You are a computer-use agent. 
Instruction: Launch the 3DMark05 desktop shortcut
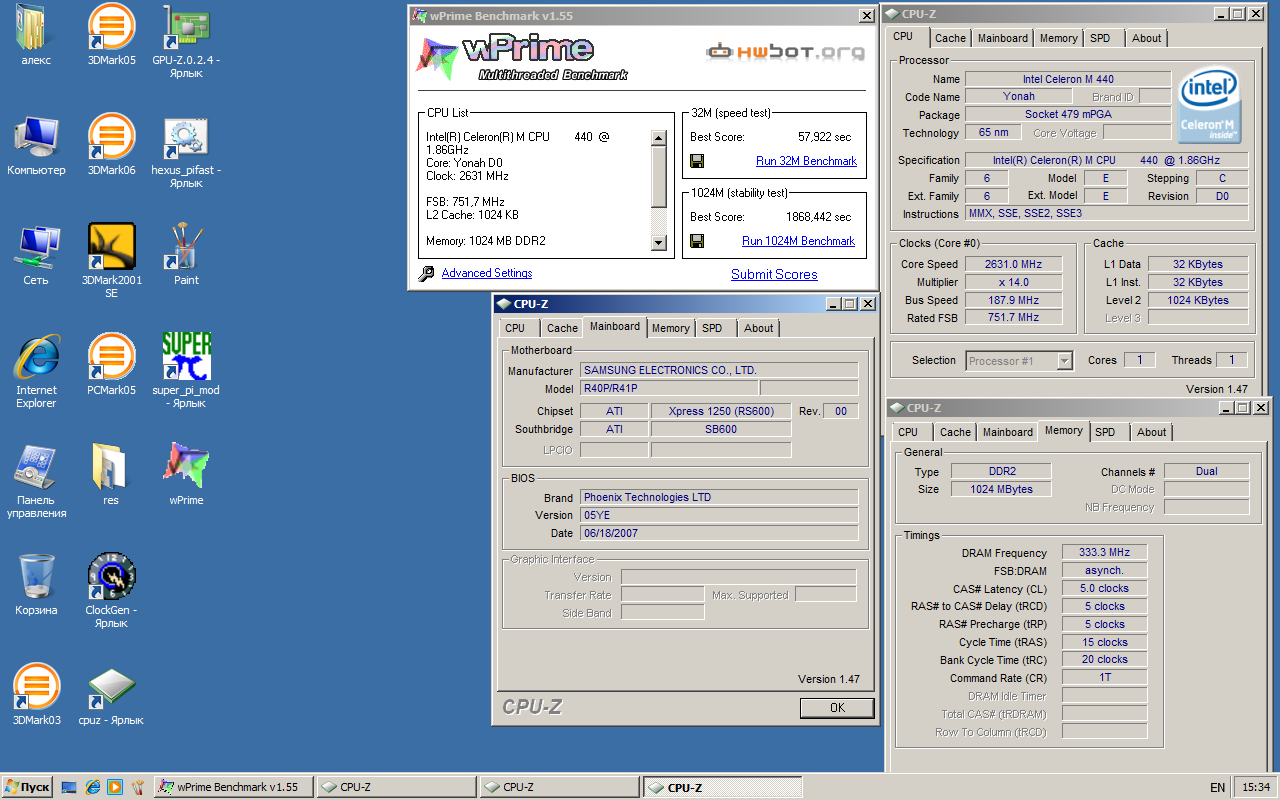(x=111, y=28)
